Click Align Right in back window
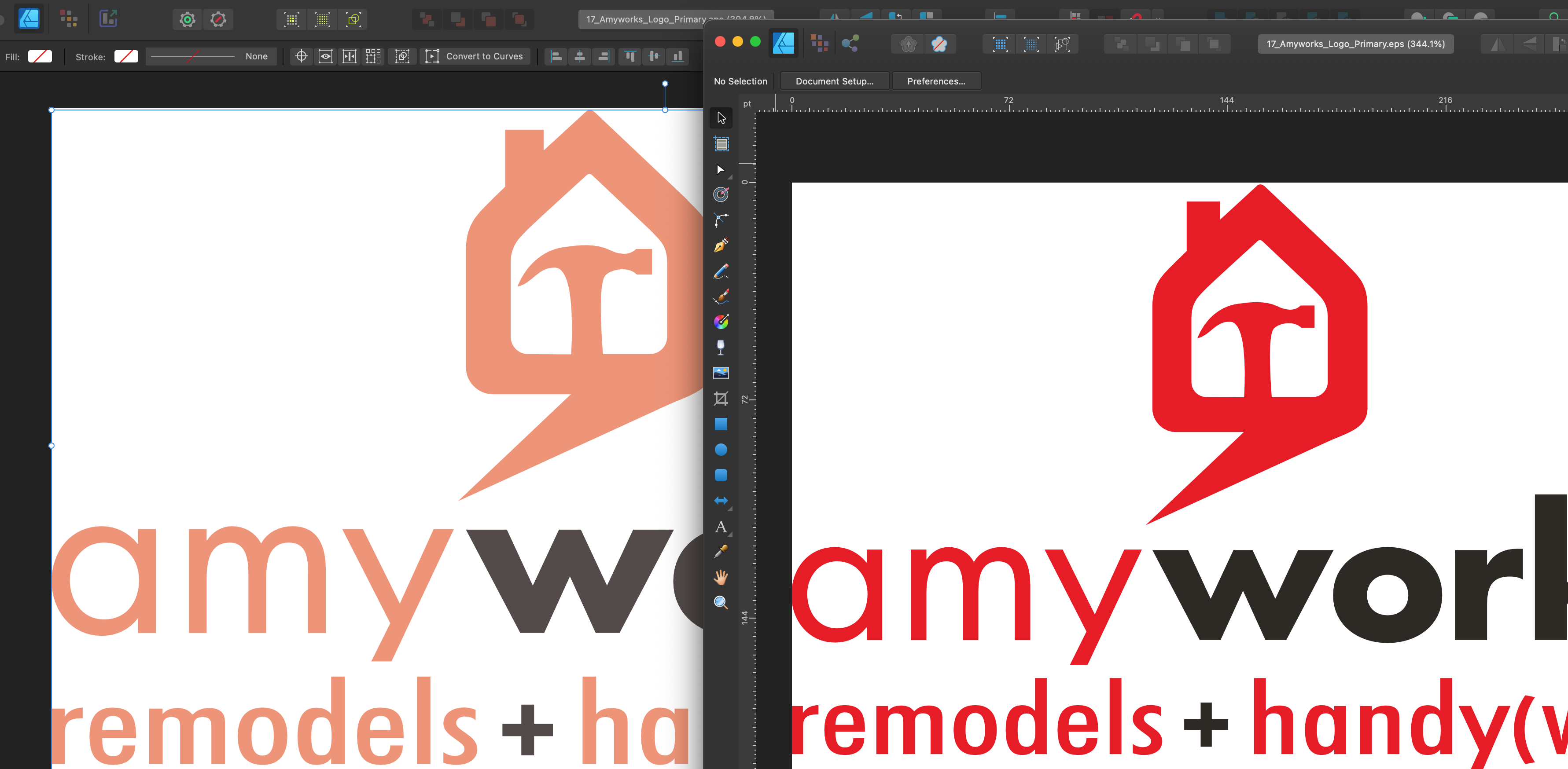1568x769 pixels. point(604,56)
